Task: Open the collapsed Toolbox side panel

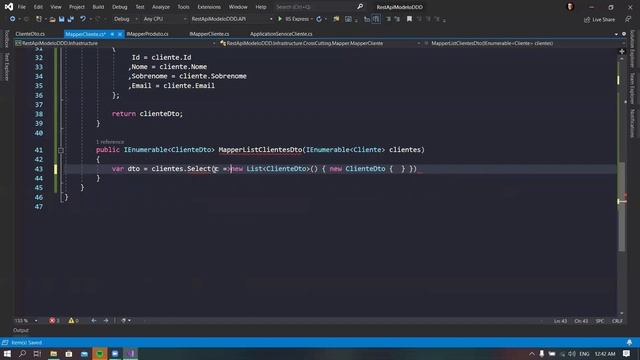Action: click(x=7, y=39)
